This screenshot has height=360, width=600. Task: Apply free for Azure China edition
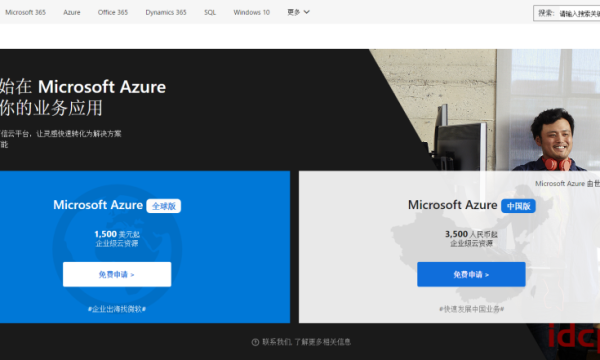tap(471, 274)
